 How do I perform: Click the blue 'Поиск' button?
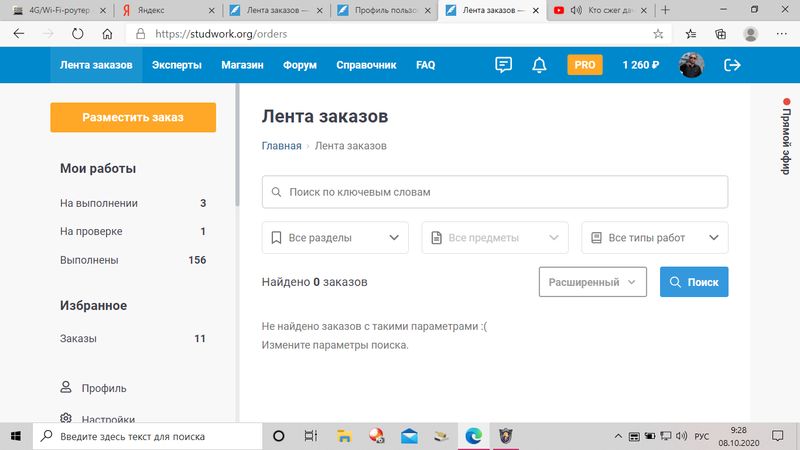click(694, 282)
